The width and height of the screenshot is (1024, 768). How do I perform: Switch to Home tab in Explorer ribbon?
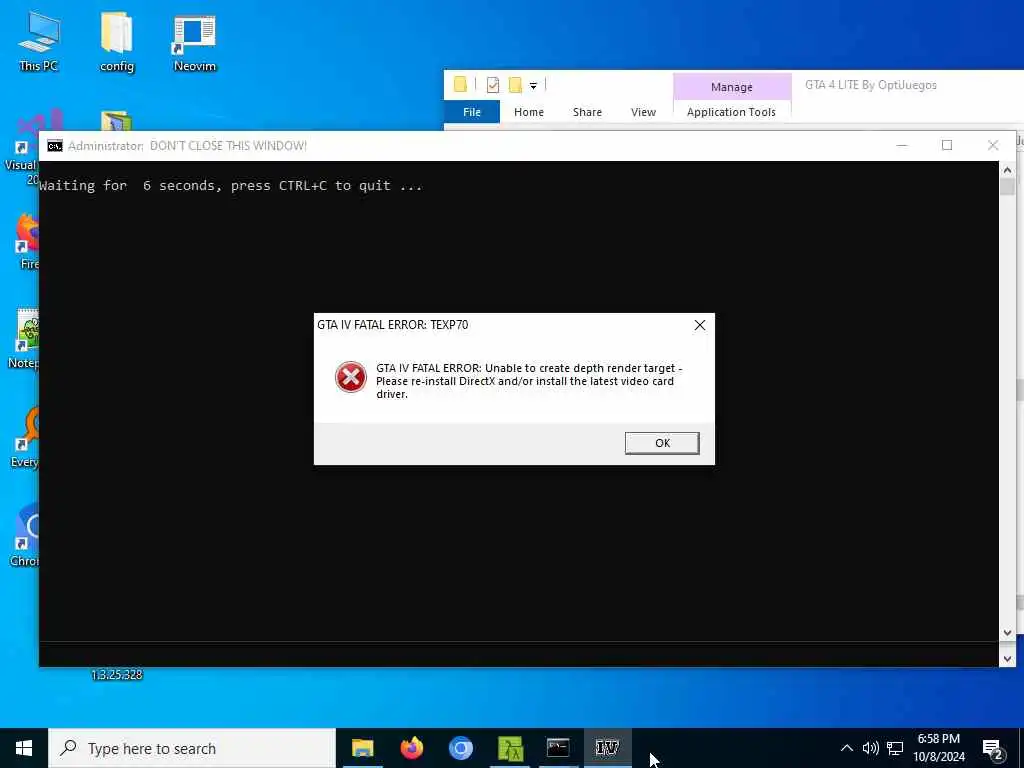click(528, 112)
